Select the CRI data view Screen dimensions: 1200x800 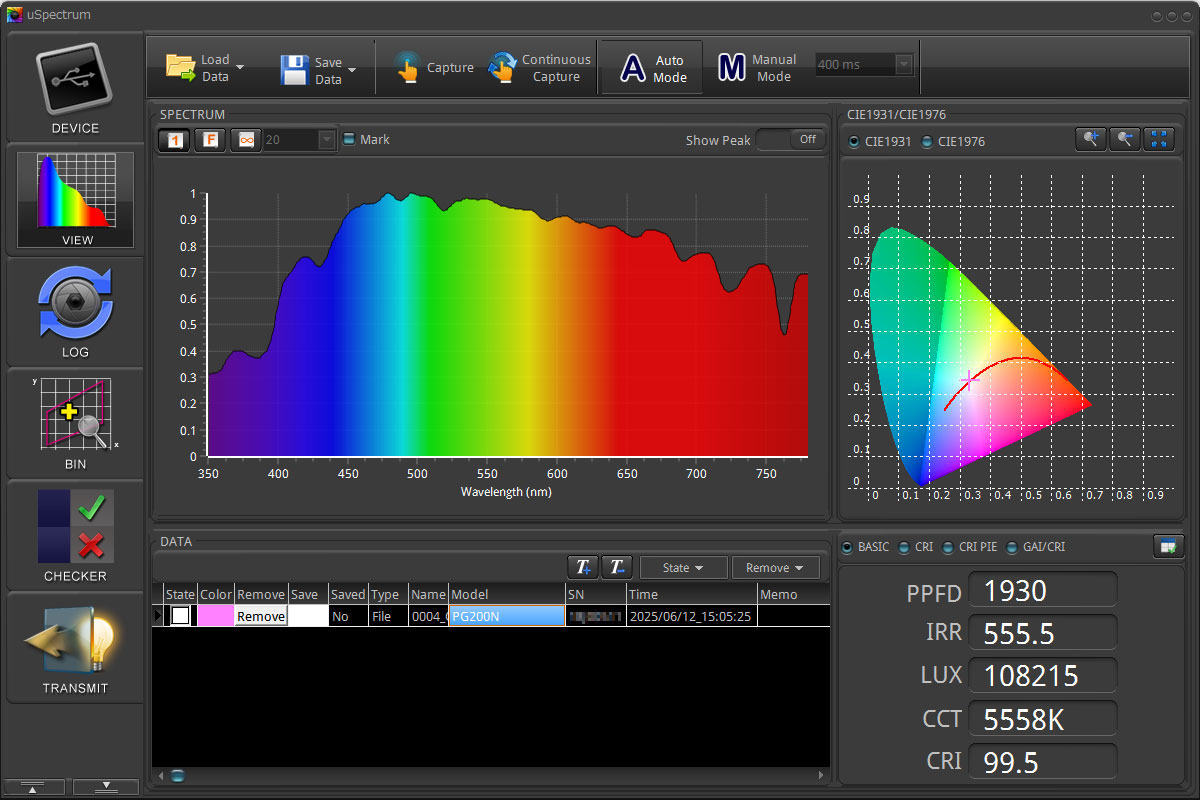903,547
